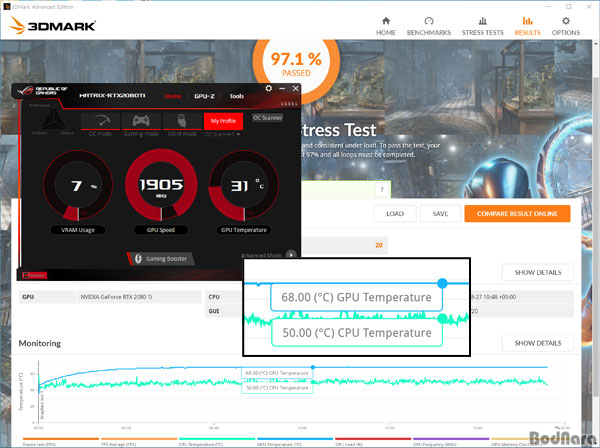Image resolution: width=600 pixels, height=448 pixels.
Task: Click the Monitor button in the ROG window
Action: click(x=34, y=275)
